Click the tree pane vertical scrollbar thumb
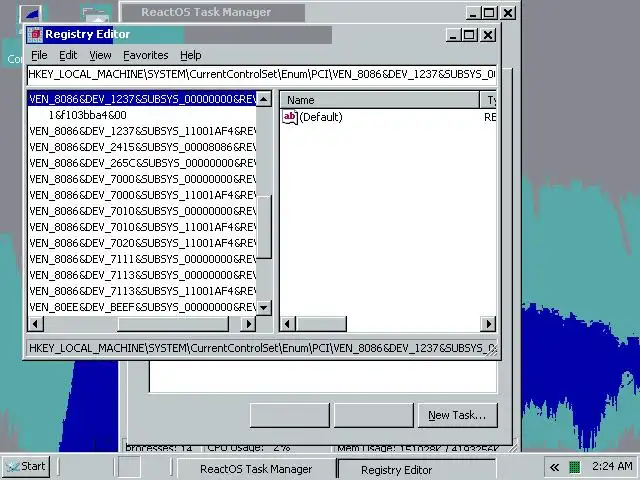Screen dimensions: 640x480 tap(264, 227)
